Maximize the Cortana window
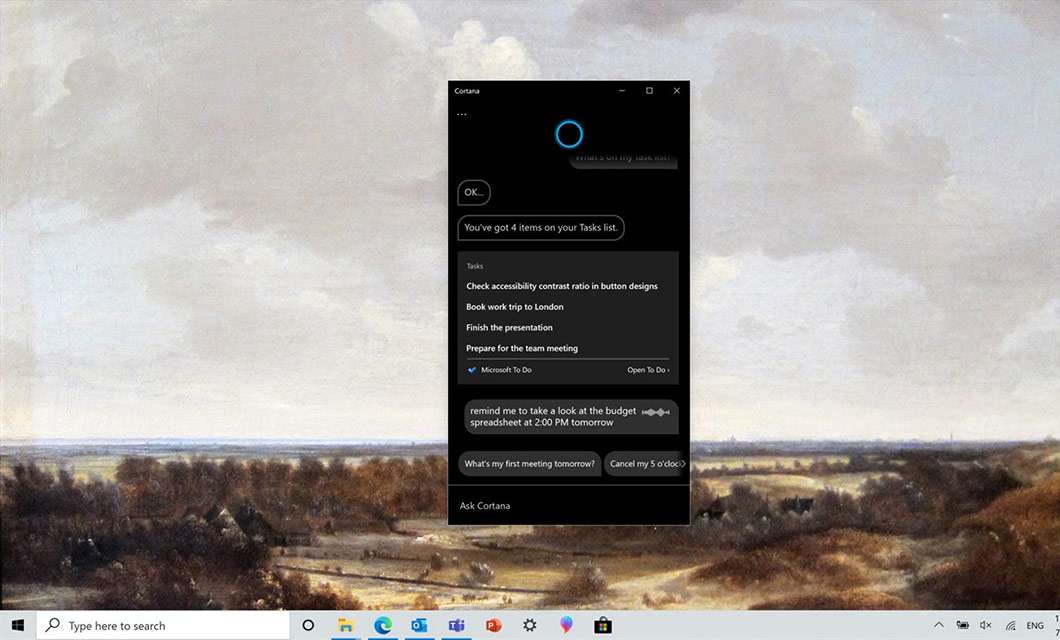The height and width of the screenshot is (640, 1060). point(649,91)
